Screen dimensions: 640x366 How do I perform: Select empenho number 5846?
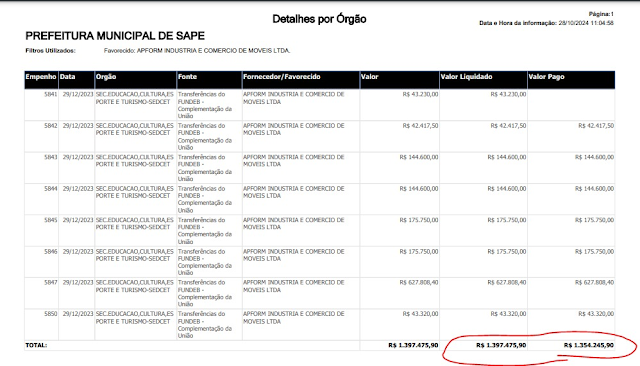coord(51,252)
